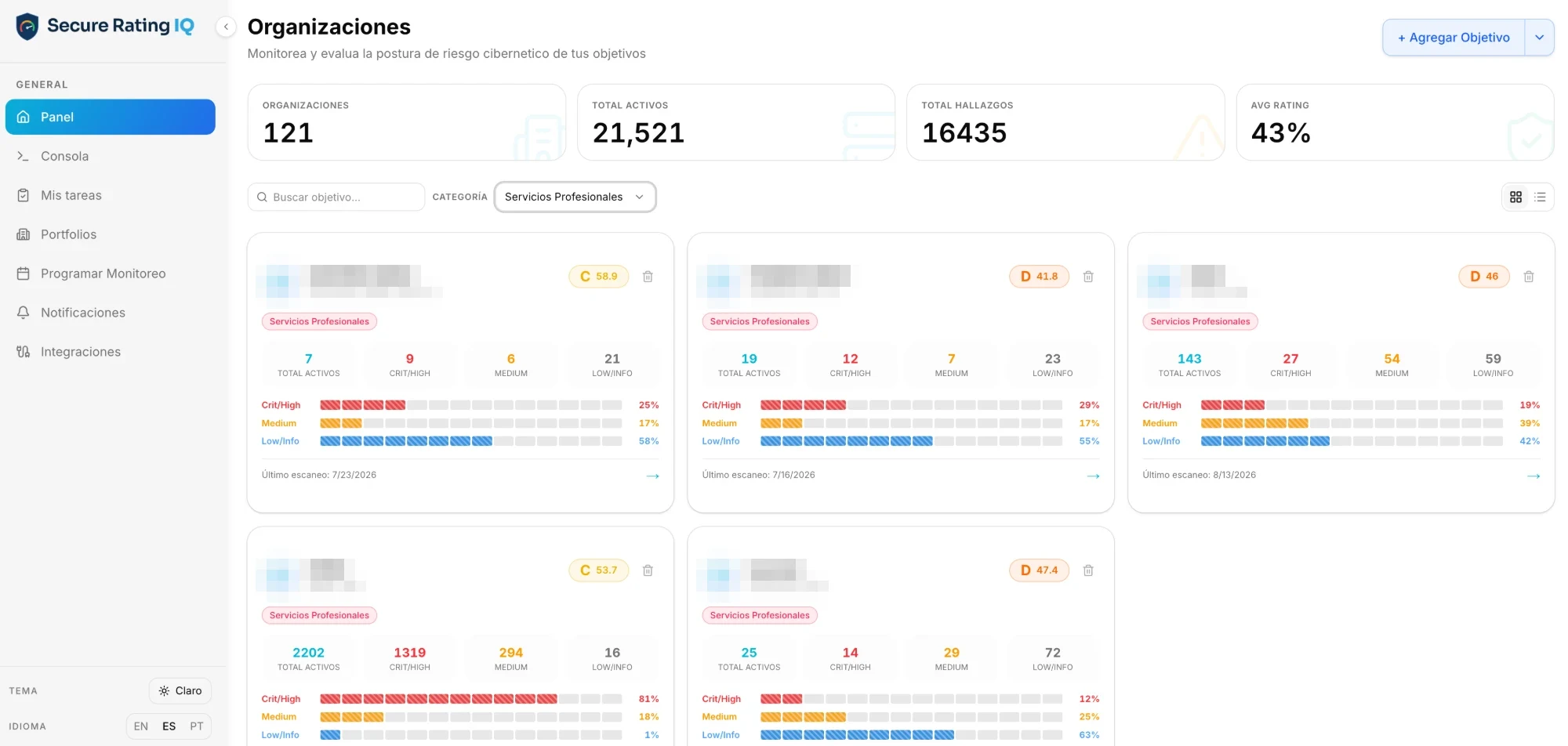This screenshot has height=746, width=1568.
Task: Click the C 53.7 rating badge
Action: [599, 570]
